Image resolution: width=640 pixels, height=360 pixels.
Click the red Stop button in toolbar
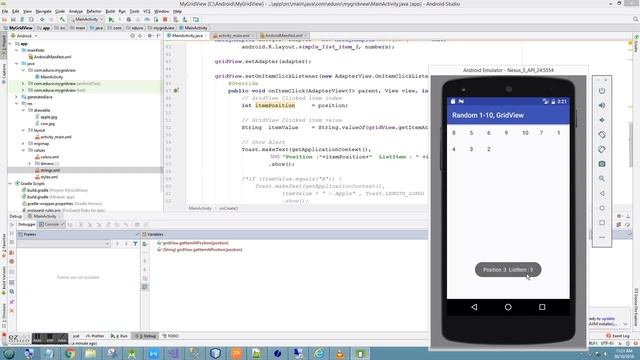pos(165,19)
